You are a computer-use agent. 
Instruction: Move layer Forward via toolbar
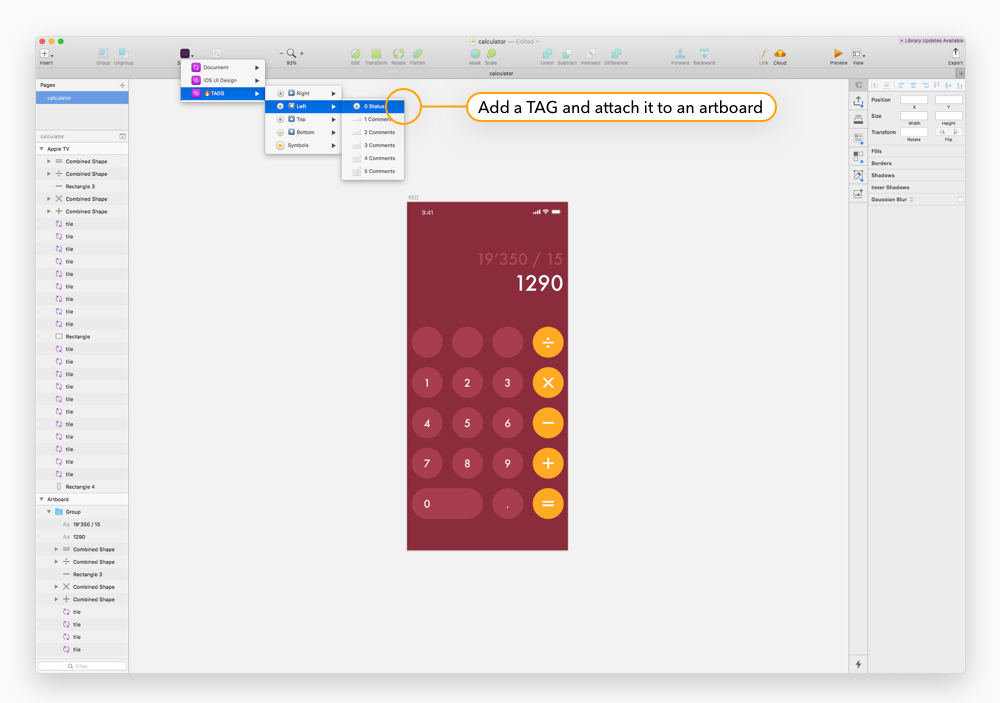click(x=680, y=54)
